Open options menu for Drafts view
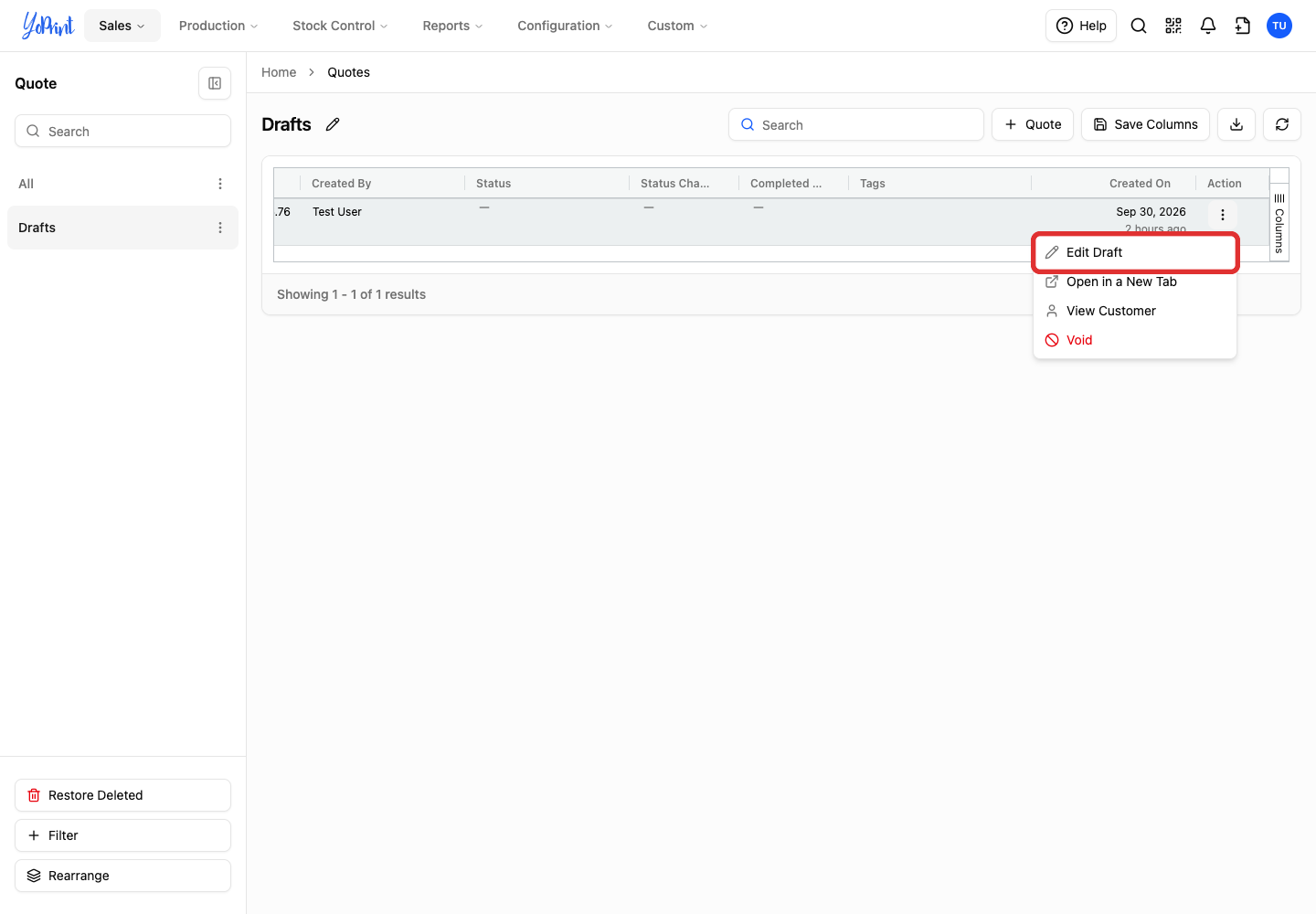The height and width of the screenshot is (914, 1316). tap(220, 228)
